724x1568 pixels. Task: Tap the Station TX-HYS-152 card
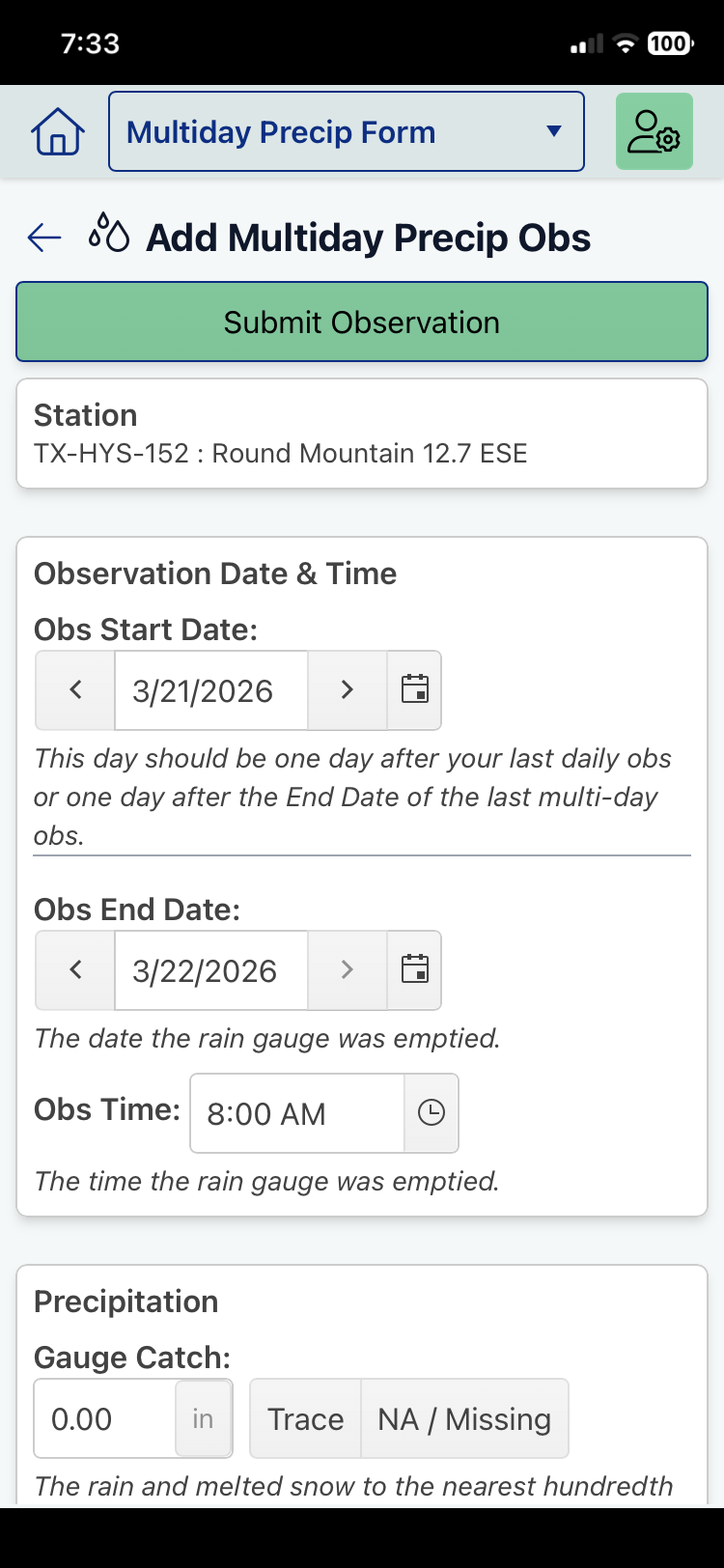362,434
